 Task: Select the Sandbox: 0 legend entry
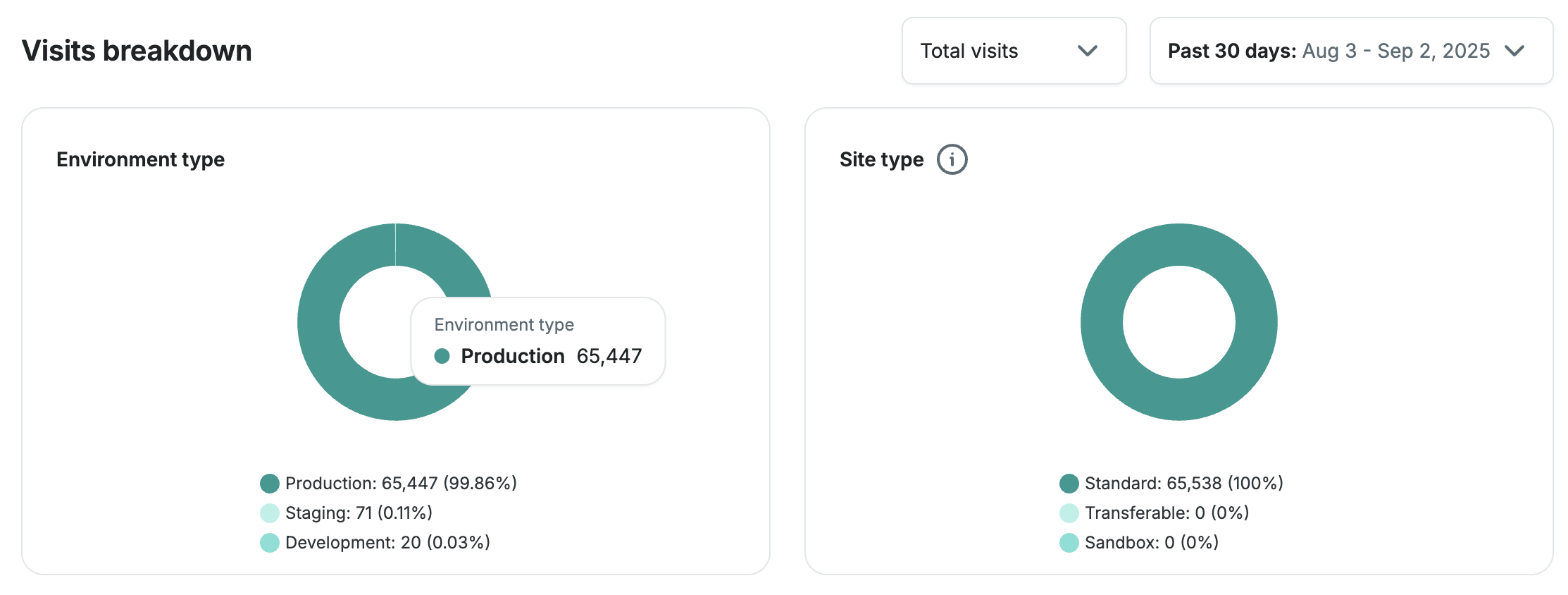pos(1151,543)
